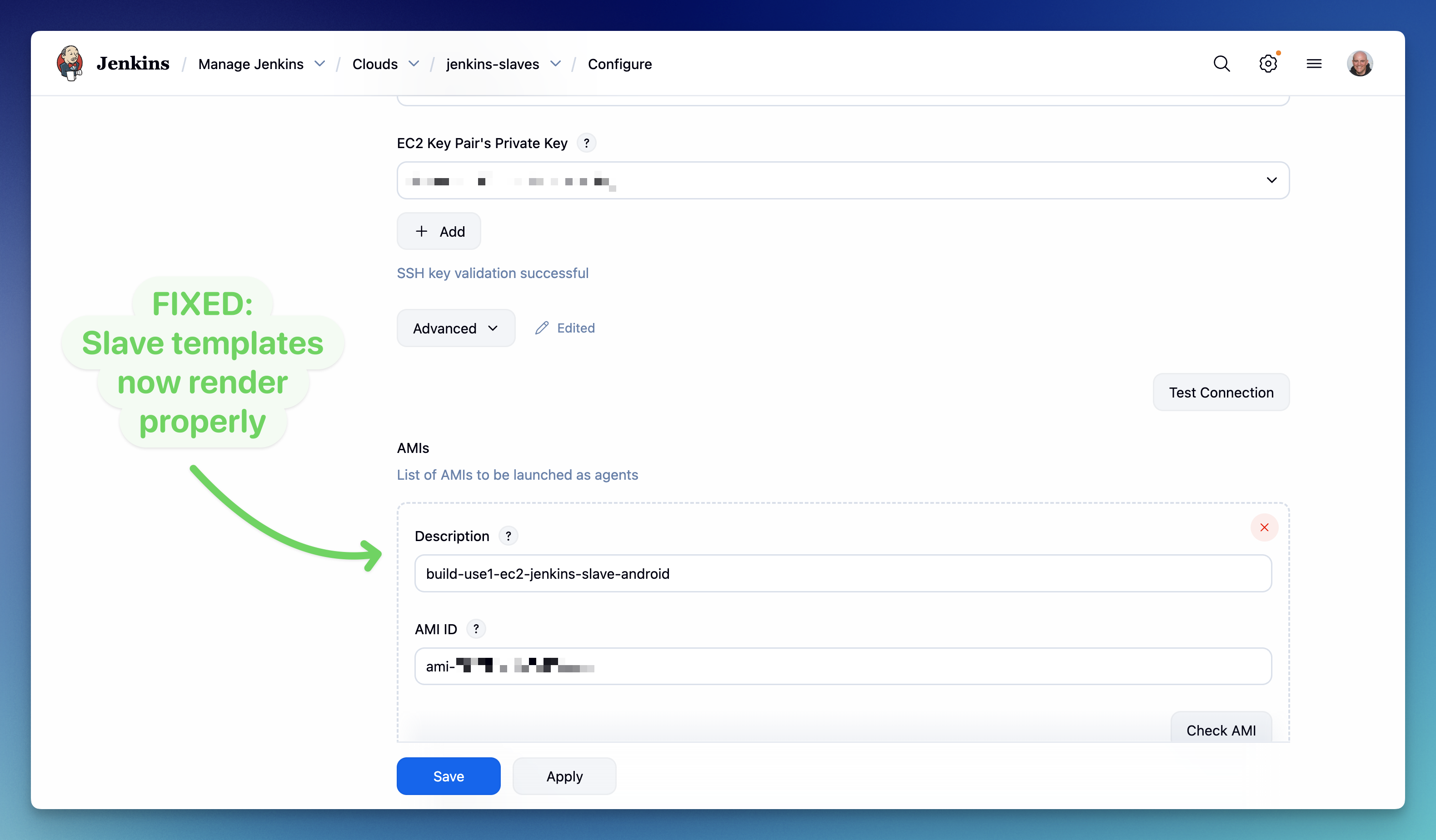Open help for EC2 Key Pair's Private Key
Image resolution: width=1436 pixels, height=840 pixels.
click(587, 143)
